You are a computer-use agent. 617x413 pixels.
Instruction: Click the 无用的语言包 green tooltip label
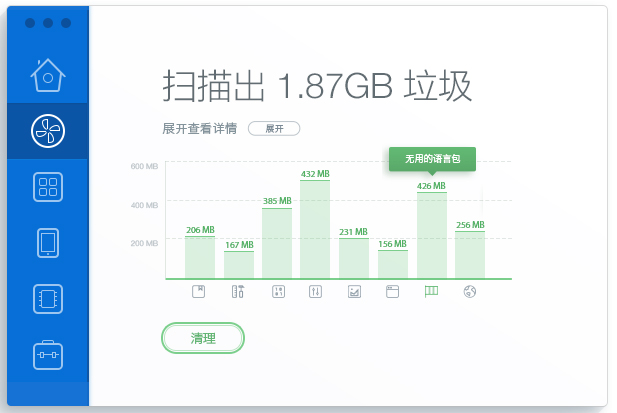click(x=432, y=158)
